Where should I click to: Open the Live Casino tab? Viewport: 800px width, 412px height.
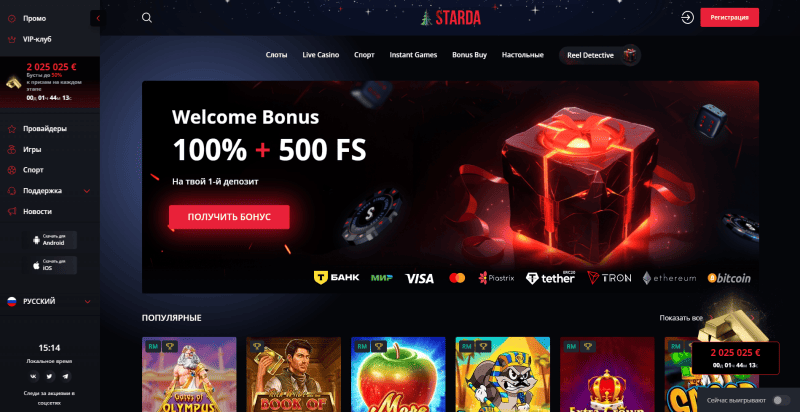[320, 55]
